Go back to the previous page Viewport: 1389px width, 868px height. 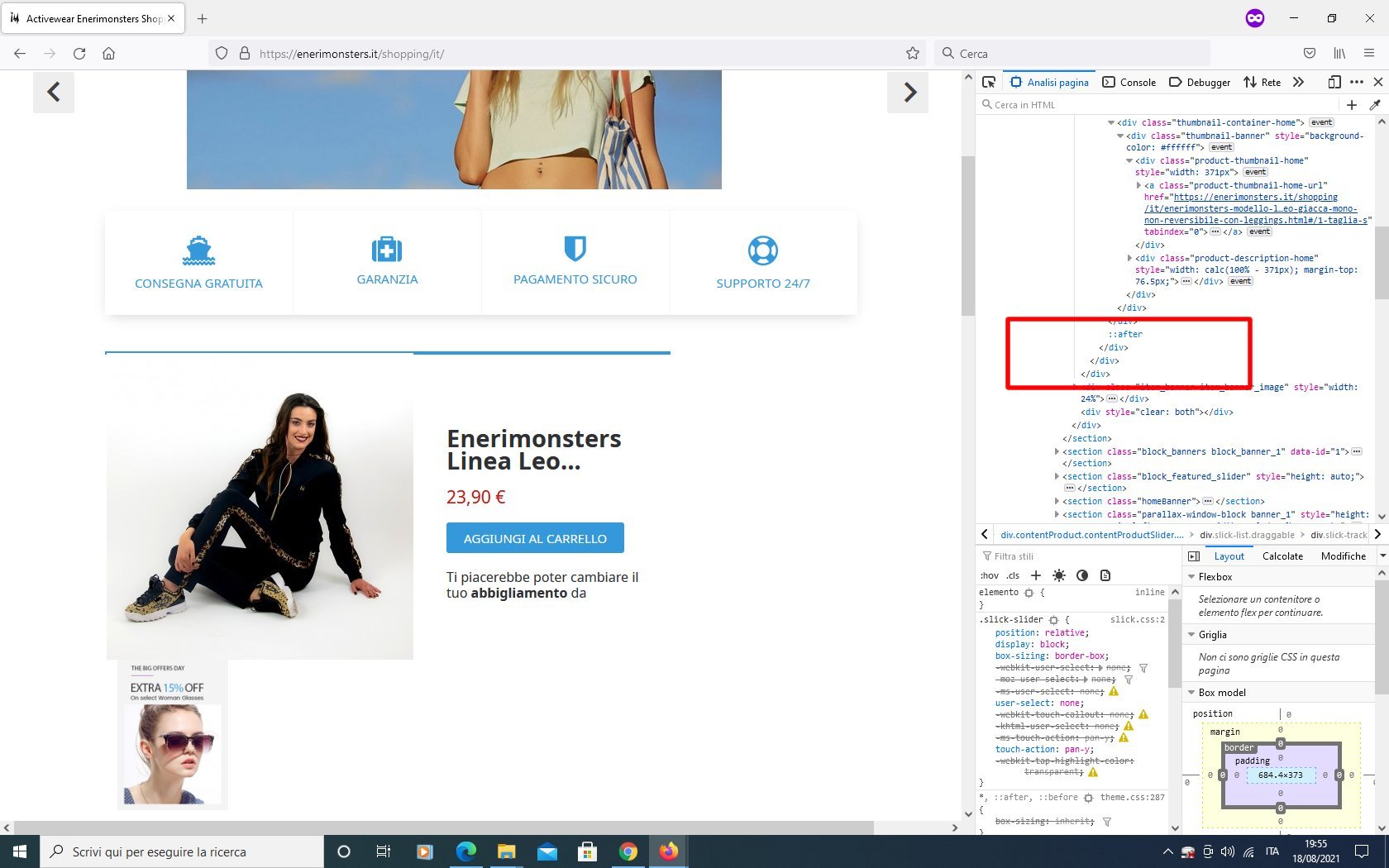[x=20, y=54]
